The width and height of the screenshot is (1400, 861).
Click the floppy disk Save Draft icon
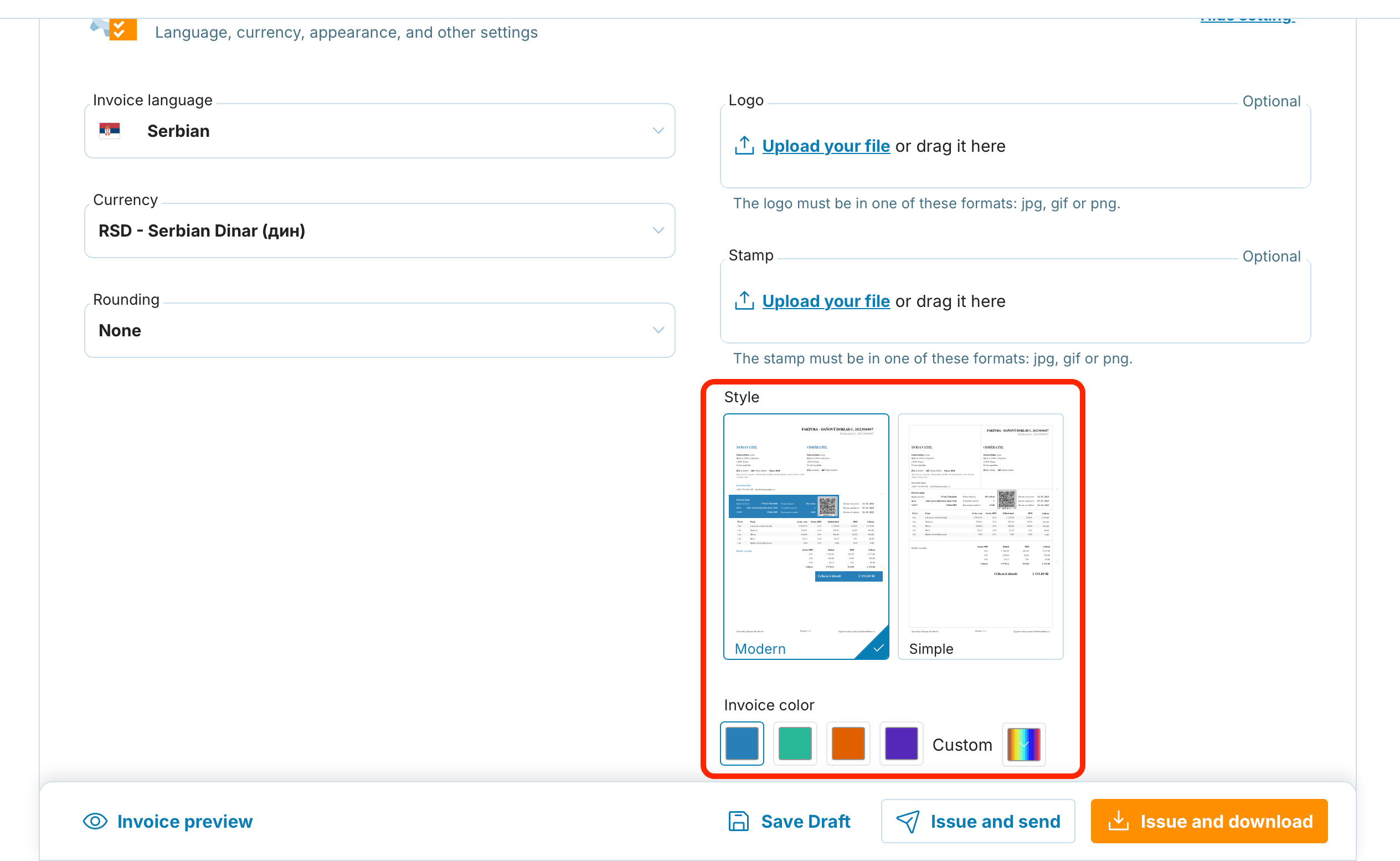(738, 821)
